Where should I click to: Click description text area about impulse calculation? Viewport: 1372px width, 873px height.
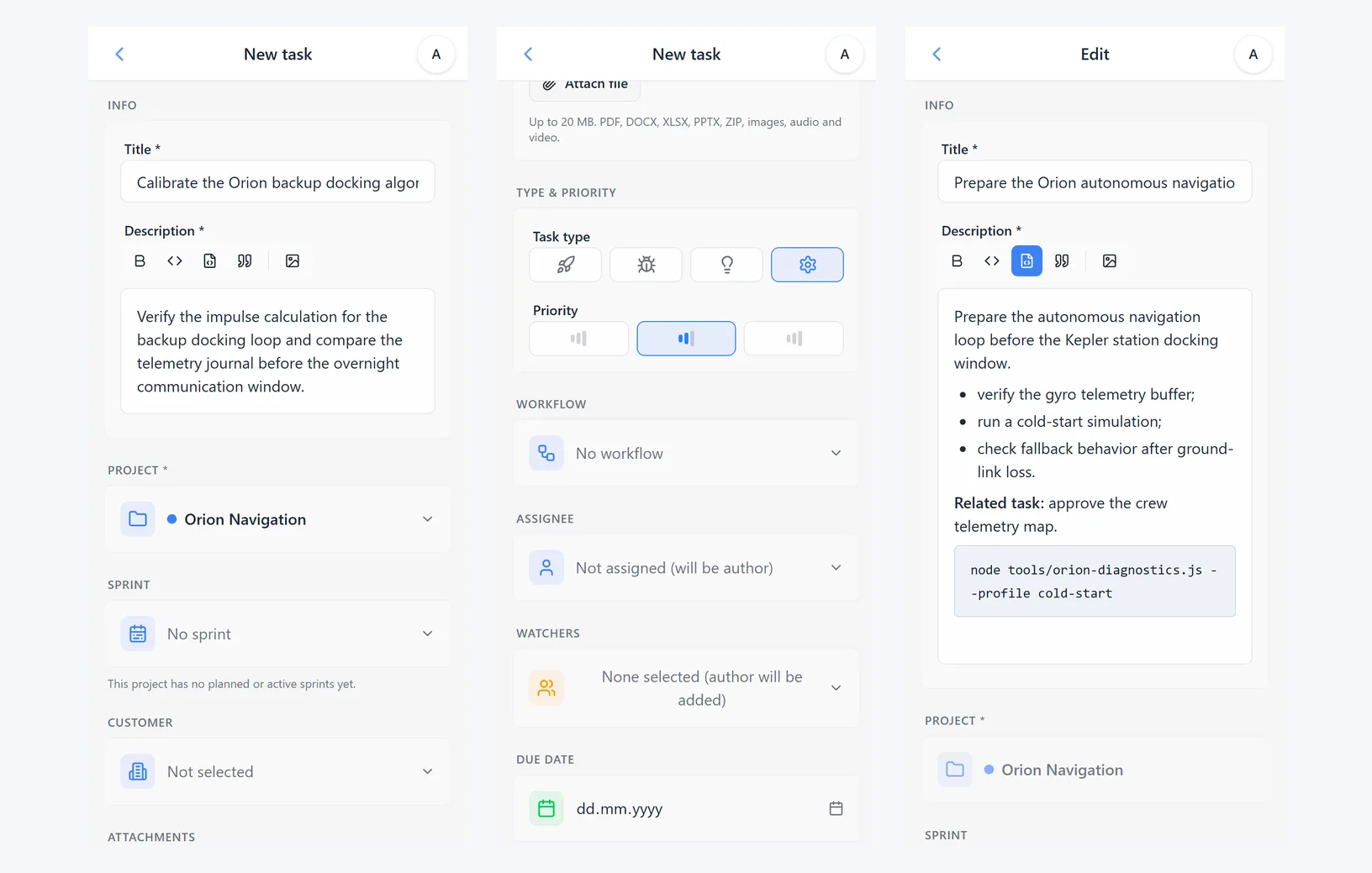(277, 351)
